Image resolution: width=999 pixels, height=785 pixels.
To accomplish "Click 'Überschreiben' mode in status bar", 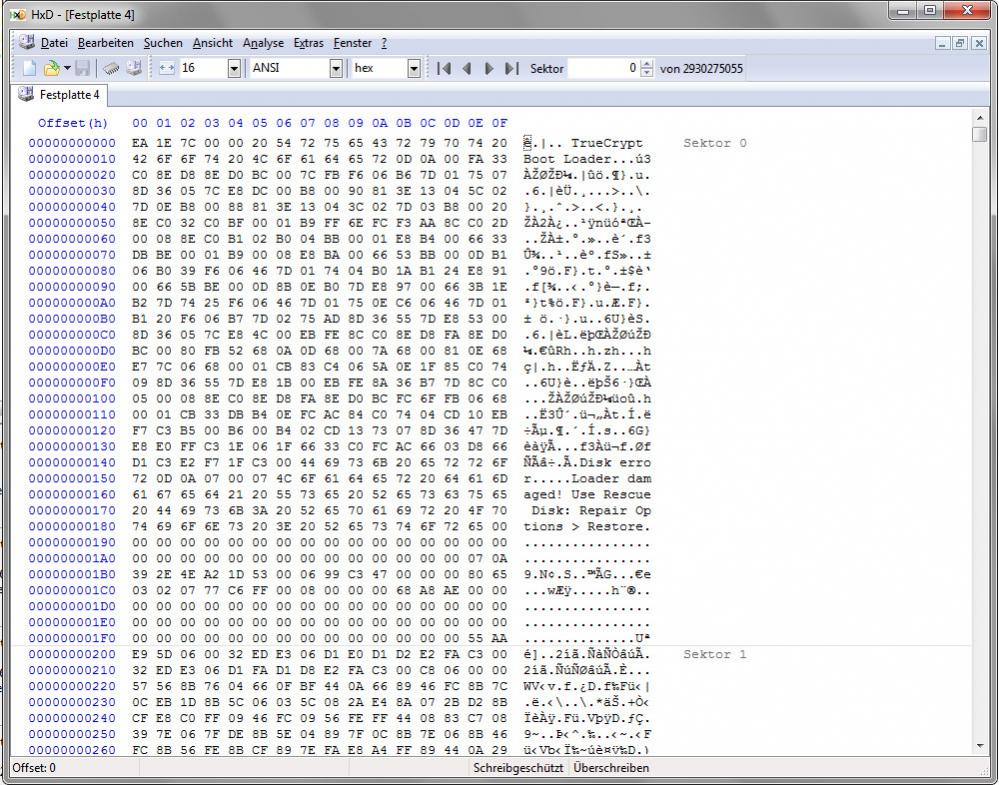I will (611, 768).
